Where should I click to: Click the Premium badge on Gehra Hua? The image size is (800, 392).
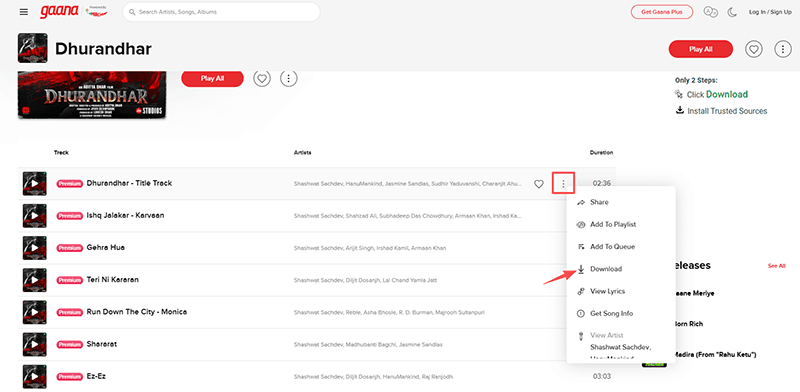coord(69,248)
